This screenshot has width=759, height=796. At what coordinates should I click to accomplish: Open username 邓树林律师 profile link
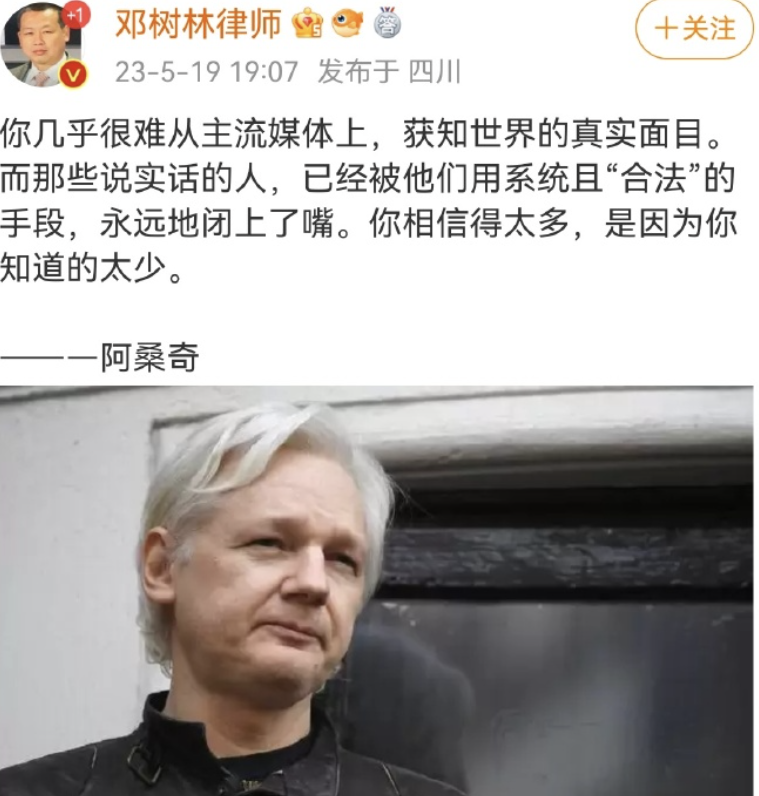198,24
